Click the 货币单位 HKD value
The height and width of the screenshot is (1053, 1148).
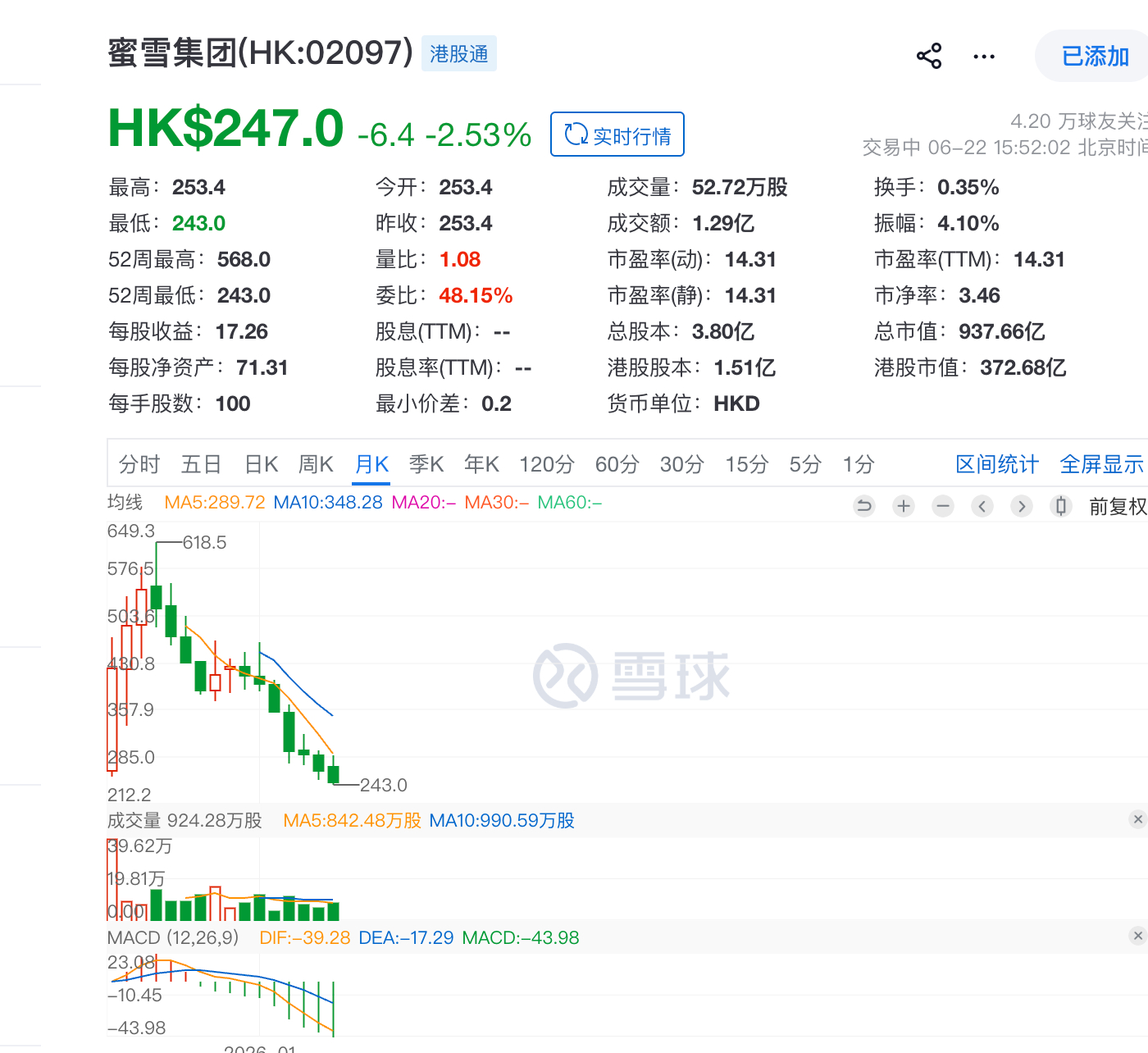point(736,403)
